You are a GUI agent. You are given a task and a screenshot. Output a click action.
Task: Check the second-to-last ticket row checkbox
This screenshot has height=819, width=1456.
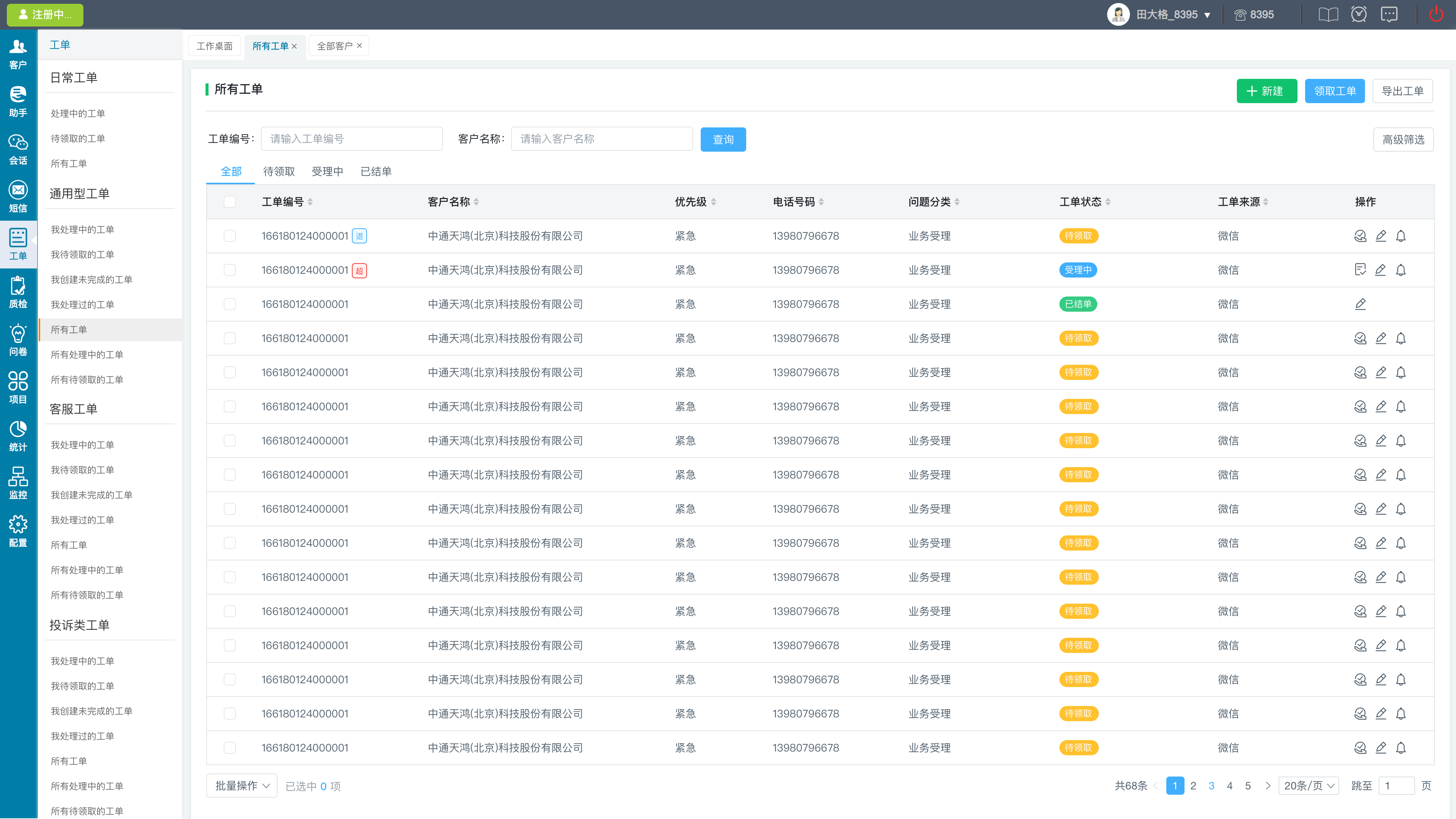(x=229, y=714)
